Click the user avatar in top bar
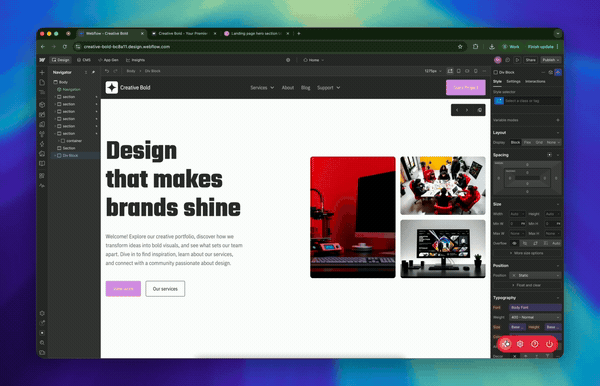600x386 pixels. (497, 60)
